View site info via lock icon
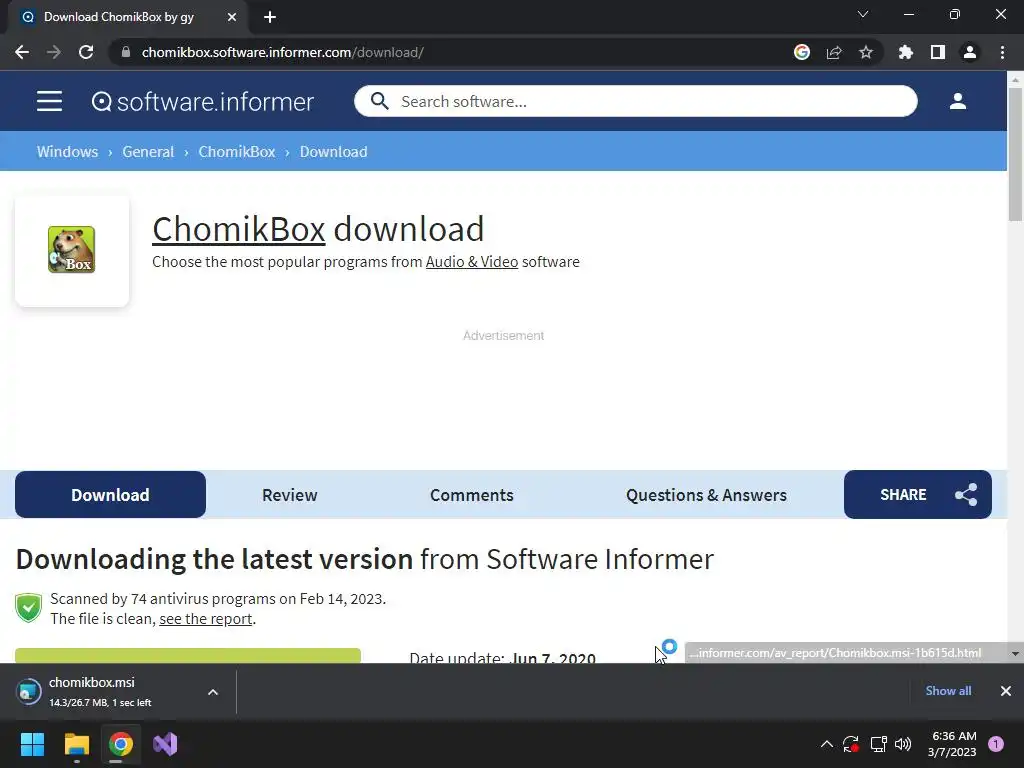The image size is (1024, 768). [126, 52]
